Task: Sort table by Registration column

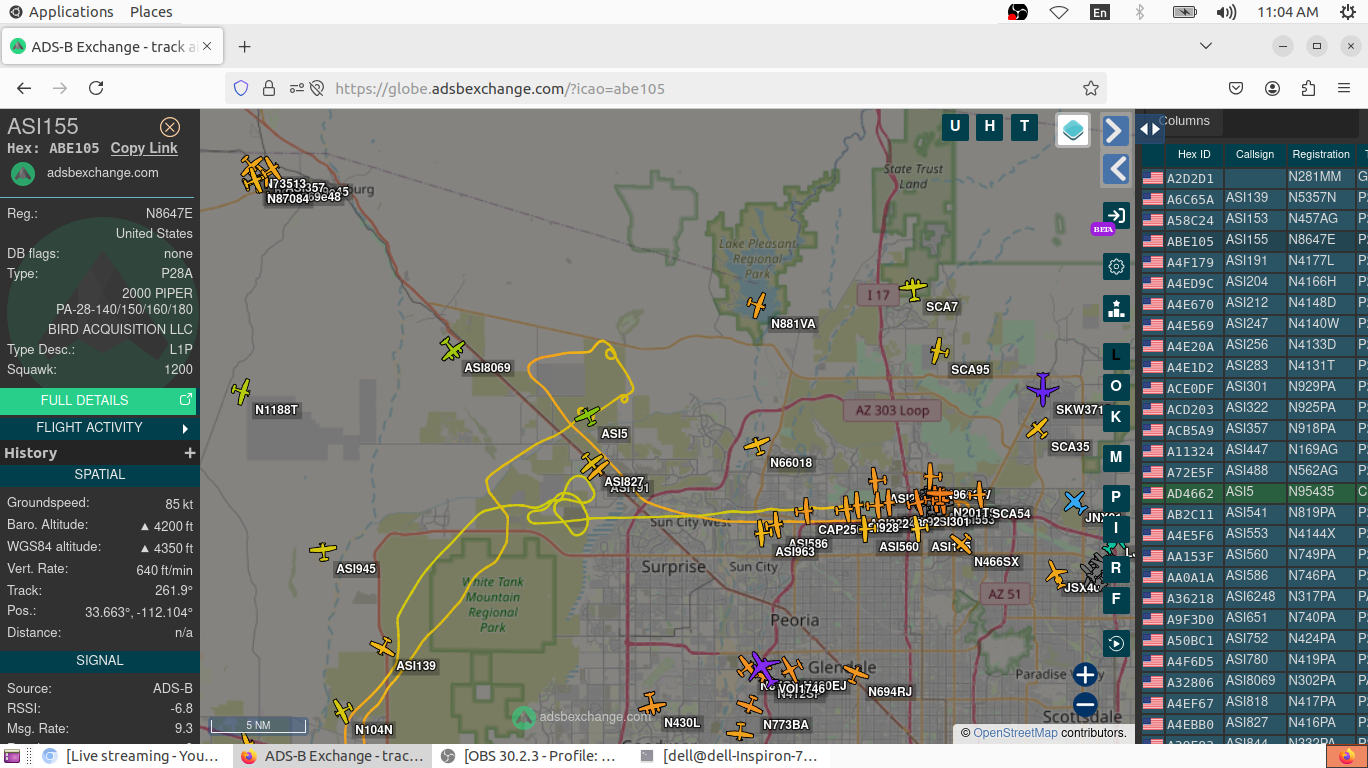Action: 1321,154
